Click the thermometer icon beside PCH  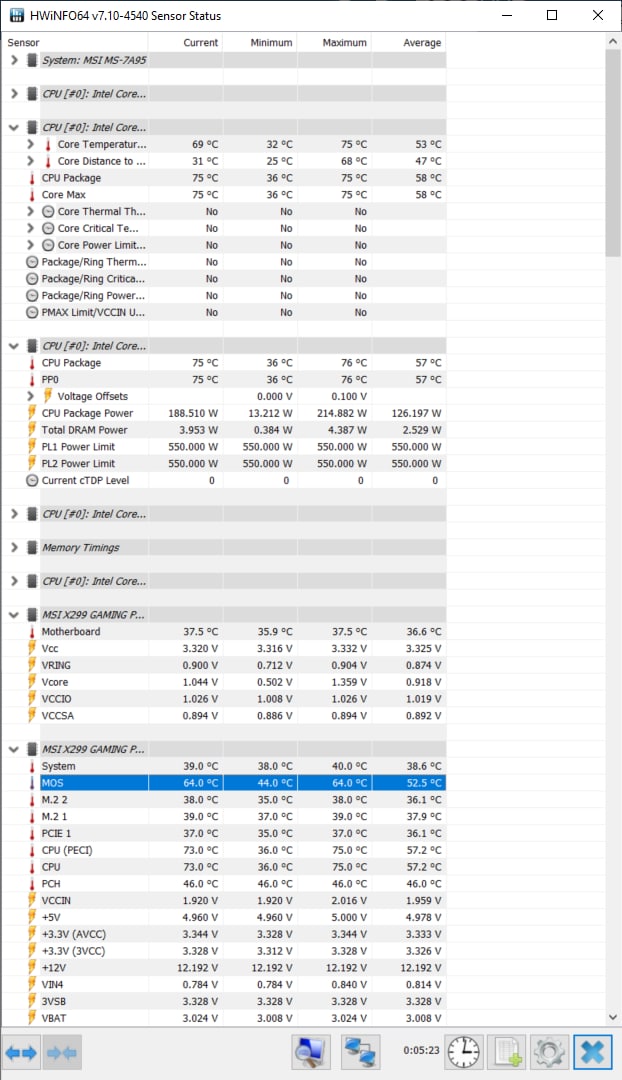[x=32, y=884]
